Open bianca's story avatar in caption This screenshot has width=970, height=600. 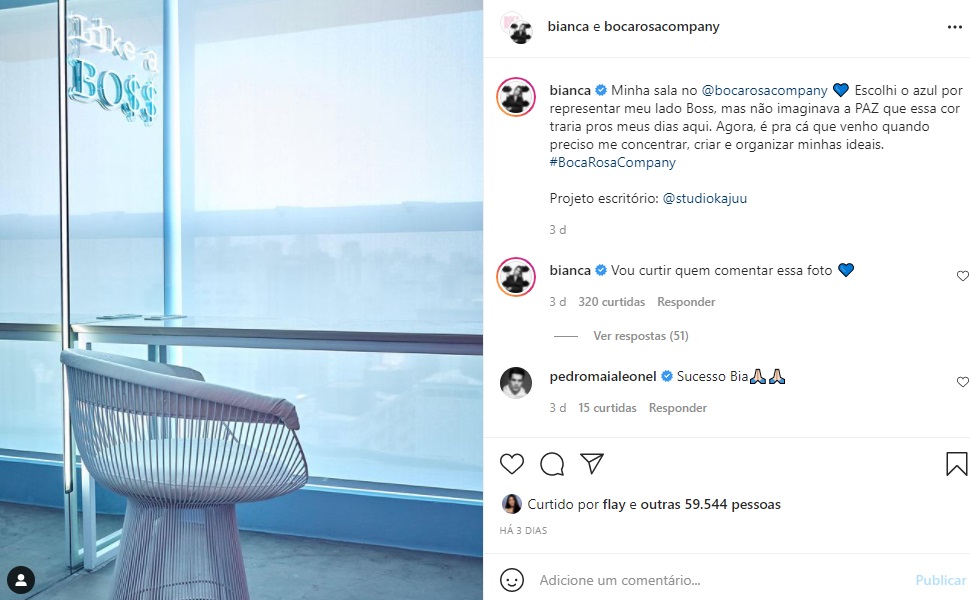tap(516, 97)
